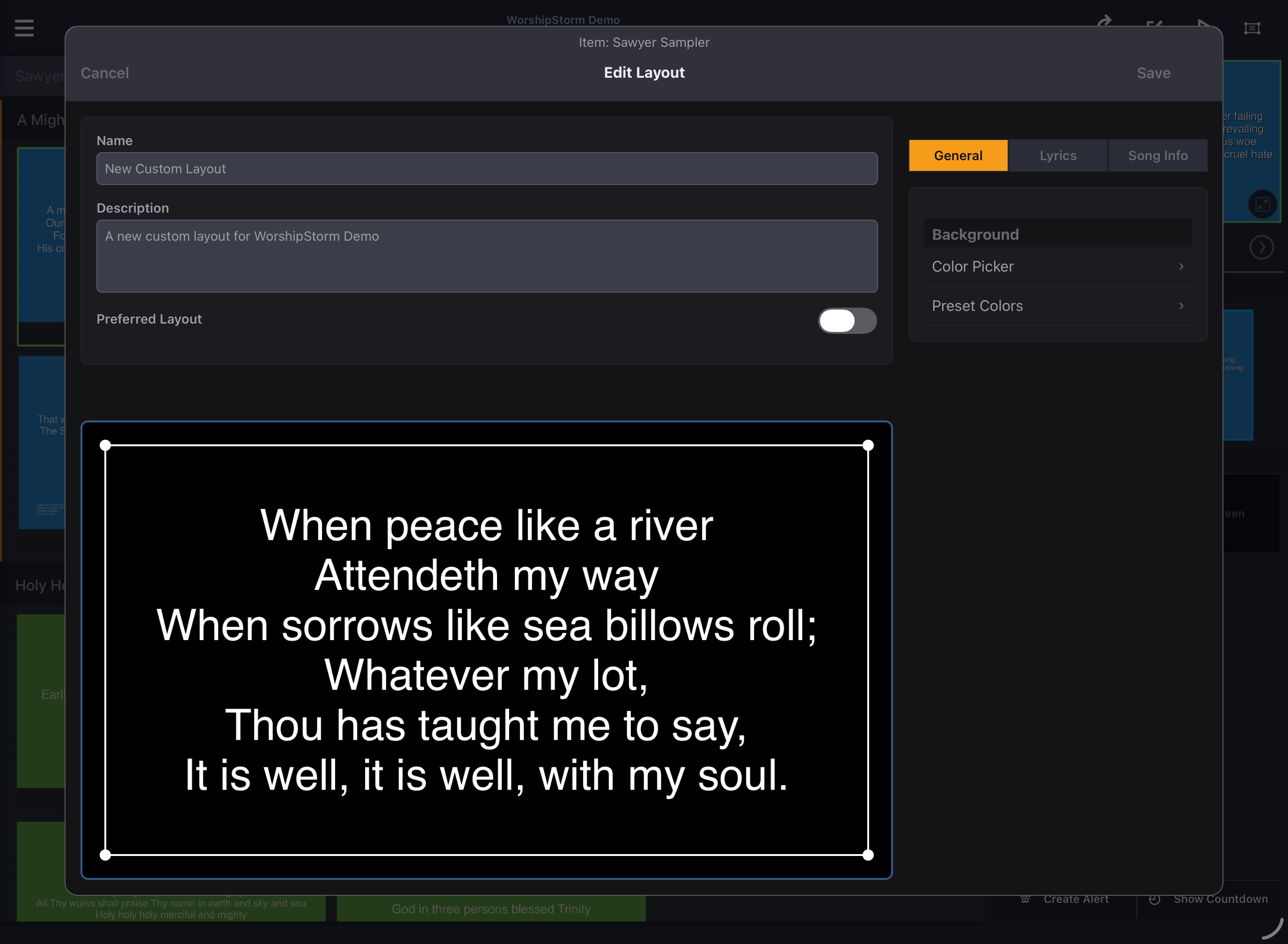Select the 'God in three persons blessed Trinity' slide
Viewport: 1288px width, 944px height.
pos(491,908)
